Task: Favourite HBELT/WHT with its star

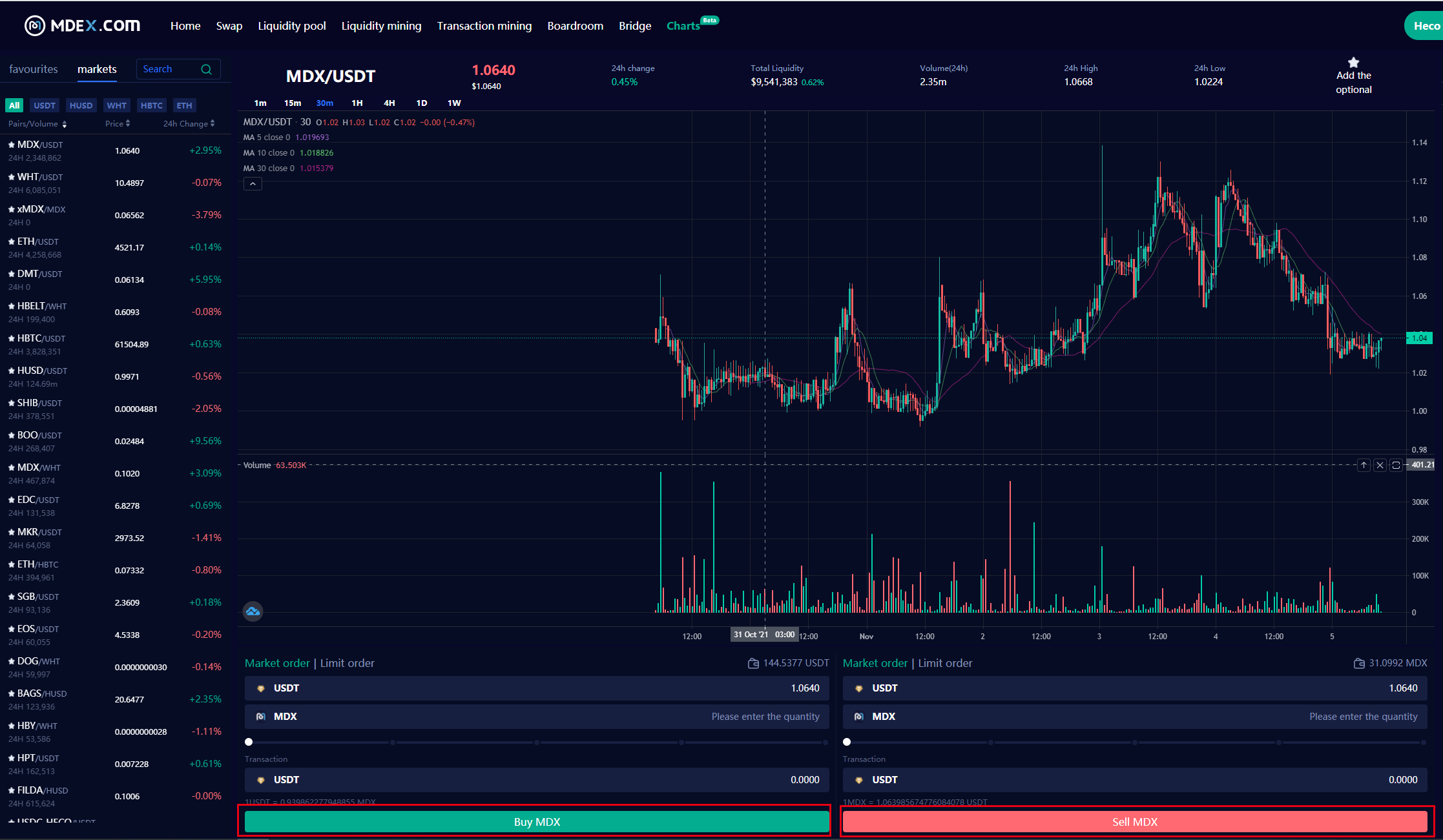Action: [12, 306]
